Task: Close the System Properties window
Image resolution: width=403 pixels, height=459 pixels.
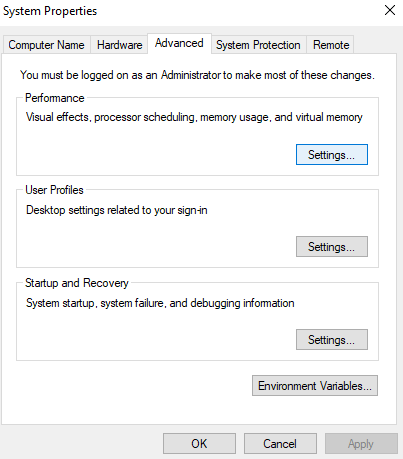Action: pos(390,10)
